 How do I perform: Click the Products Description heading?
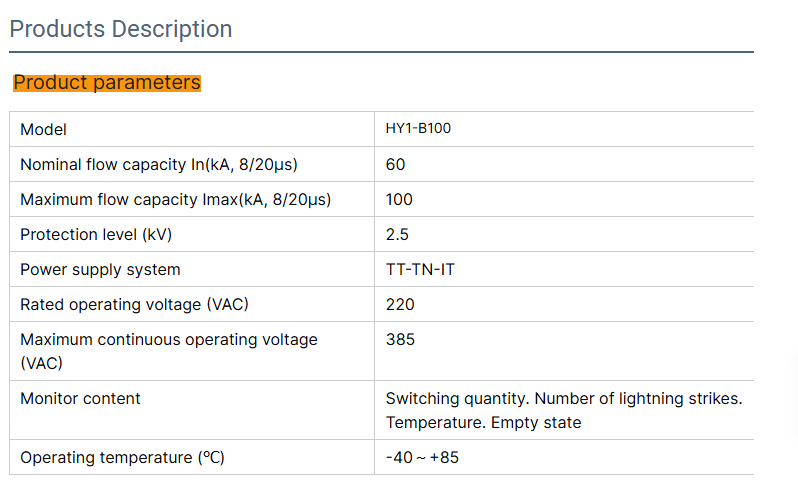[x=121, y=29]
